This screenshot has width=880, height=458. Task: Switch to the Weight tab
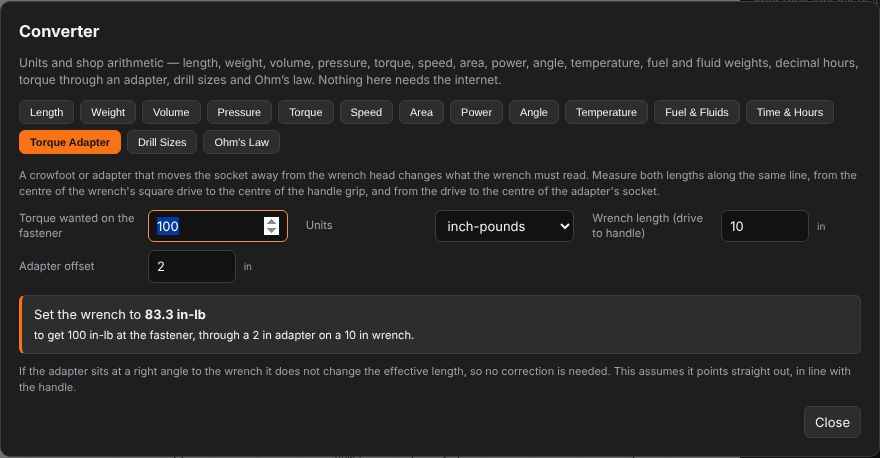[x=108, y=112]
